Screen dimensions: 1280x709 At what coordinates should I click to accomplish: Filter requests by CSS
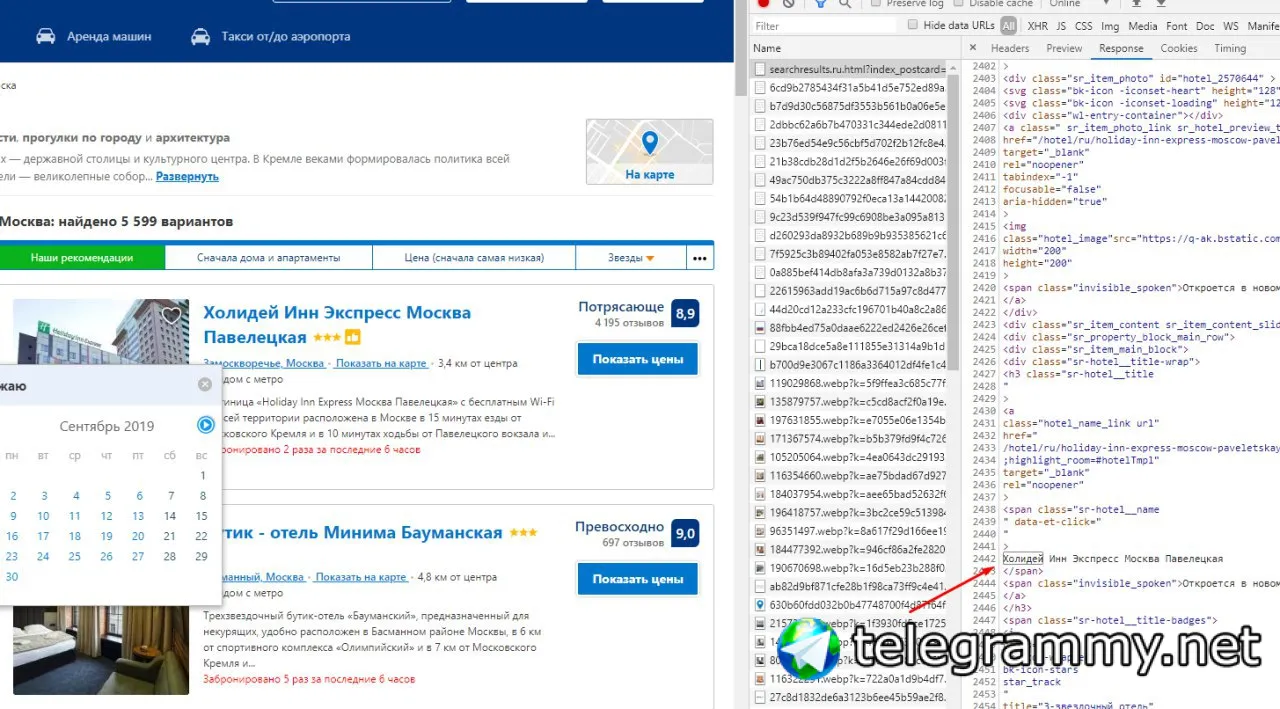[1083, 26]
